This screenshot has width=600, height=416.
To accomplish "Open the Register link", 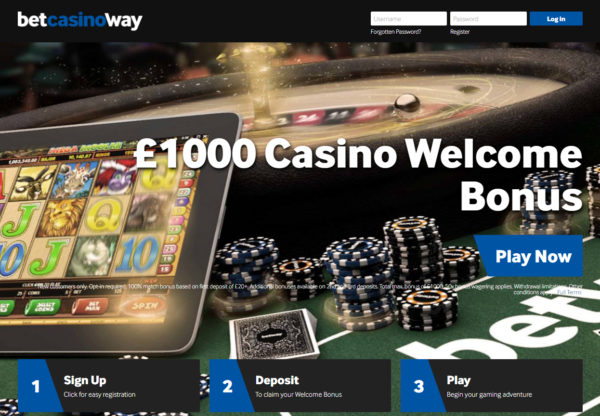I will 460,32.
